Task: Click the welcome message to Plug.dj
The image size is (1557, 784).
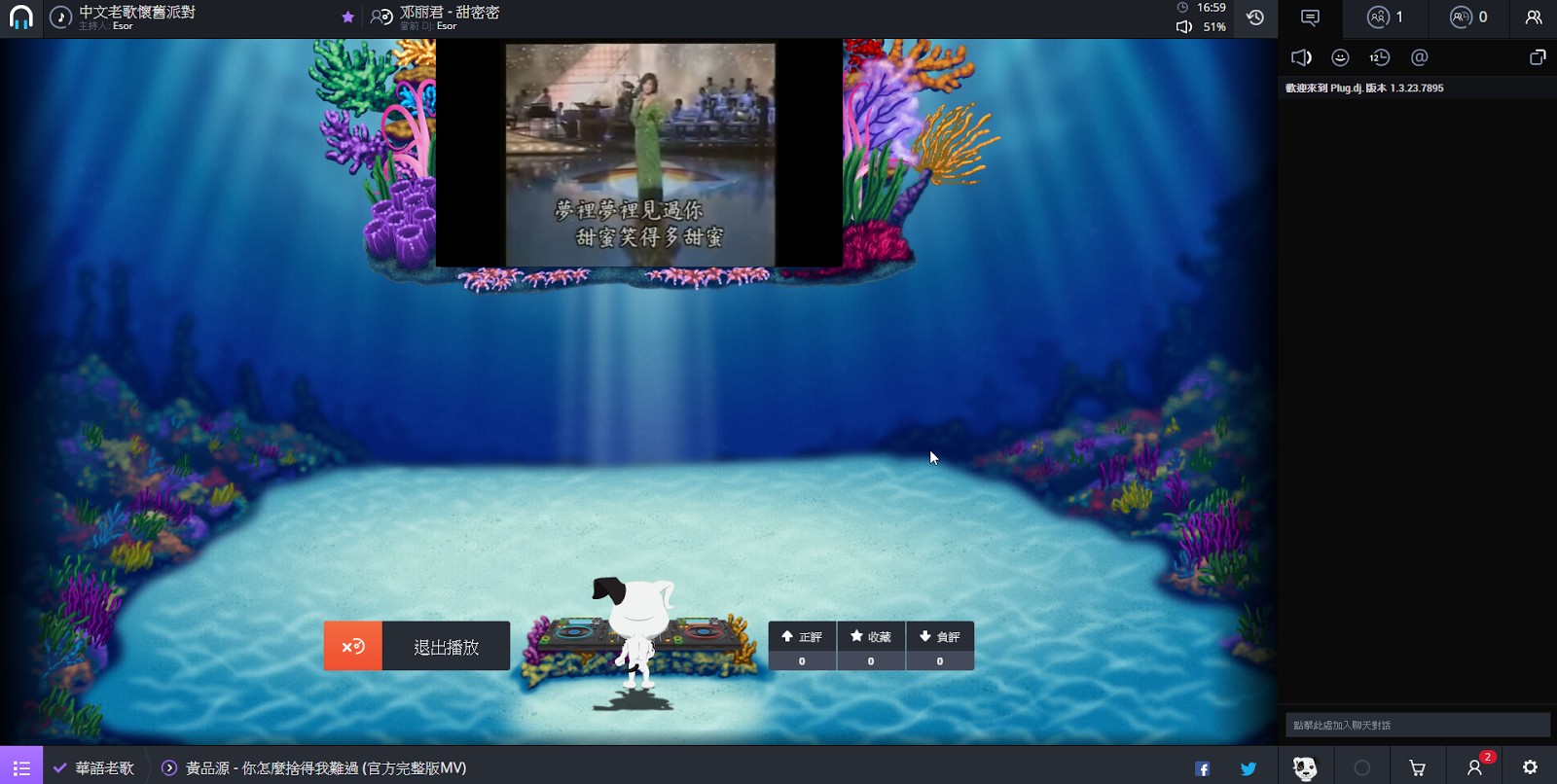Action: pos(1364,88)
